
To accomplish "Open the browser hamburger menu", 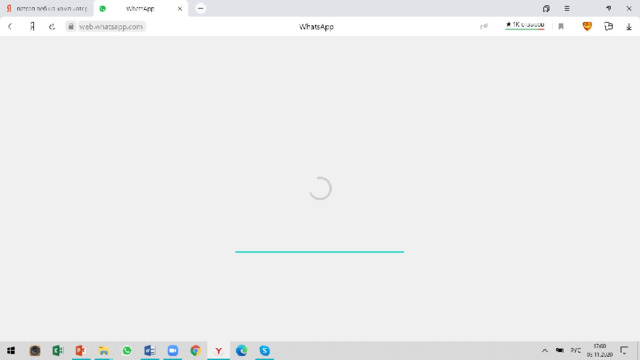I will (x=567, y=8).
